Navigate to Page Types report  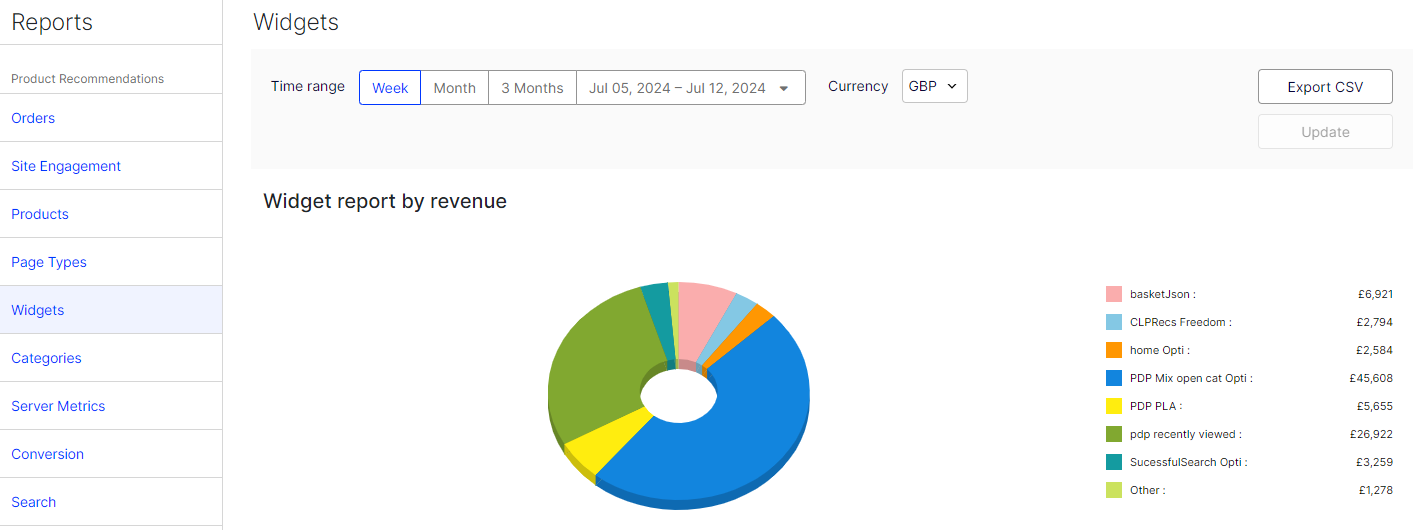[x=49, y=262]
